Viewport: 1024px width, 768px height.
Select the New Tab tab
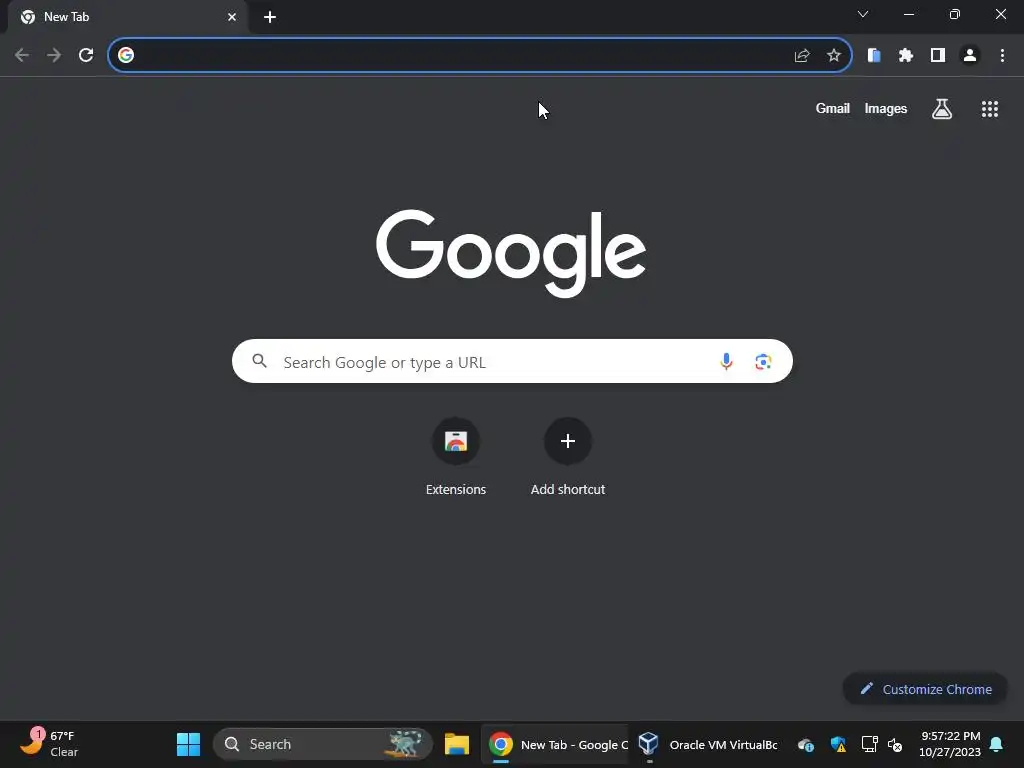pyautogui.click(x=127, y=17)
